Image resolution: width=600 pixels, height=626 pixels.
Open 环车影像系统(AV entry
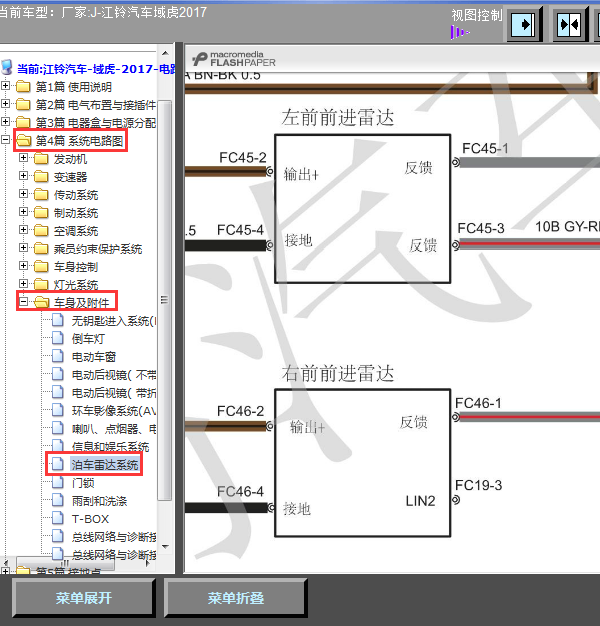[x=114, y=411]
